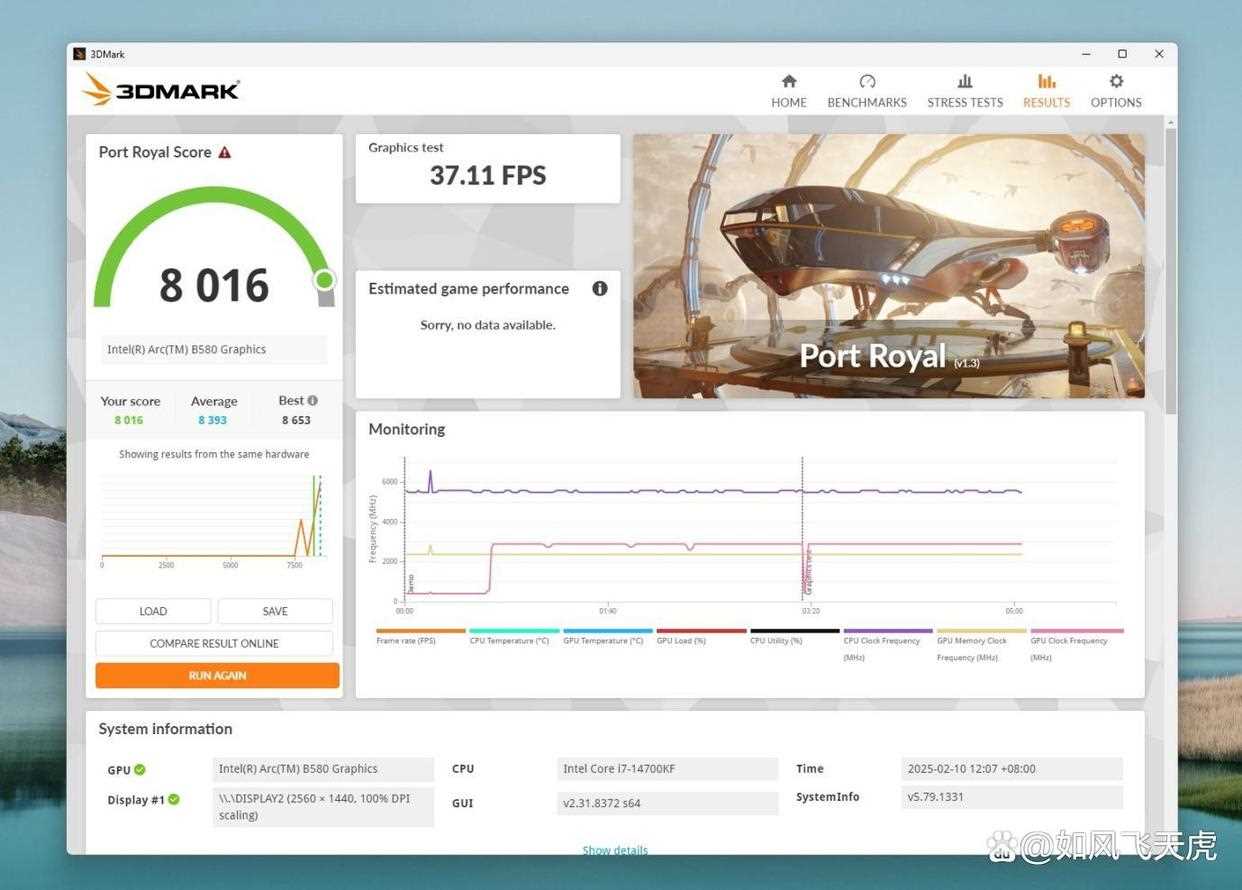Open the Home icon in the top navigation
1242x890 pixels.
coord(789,82)
